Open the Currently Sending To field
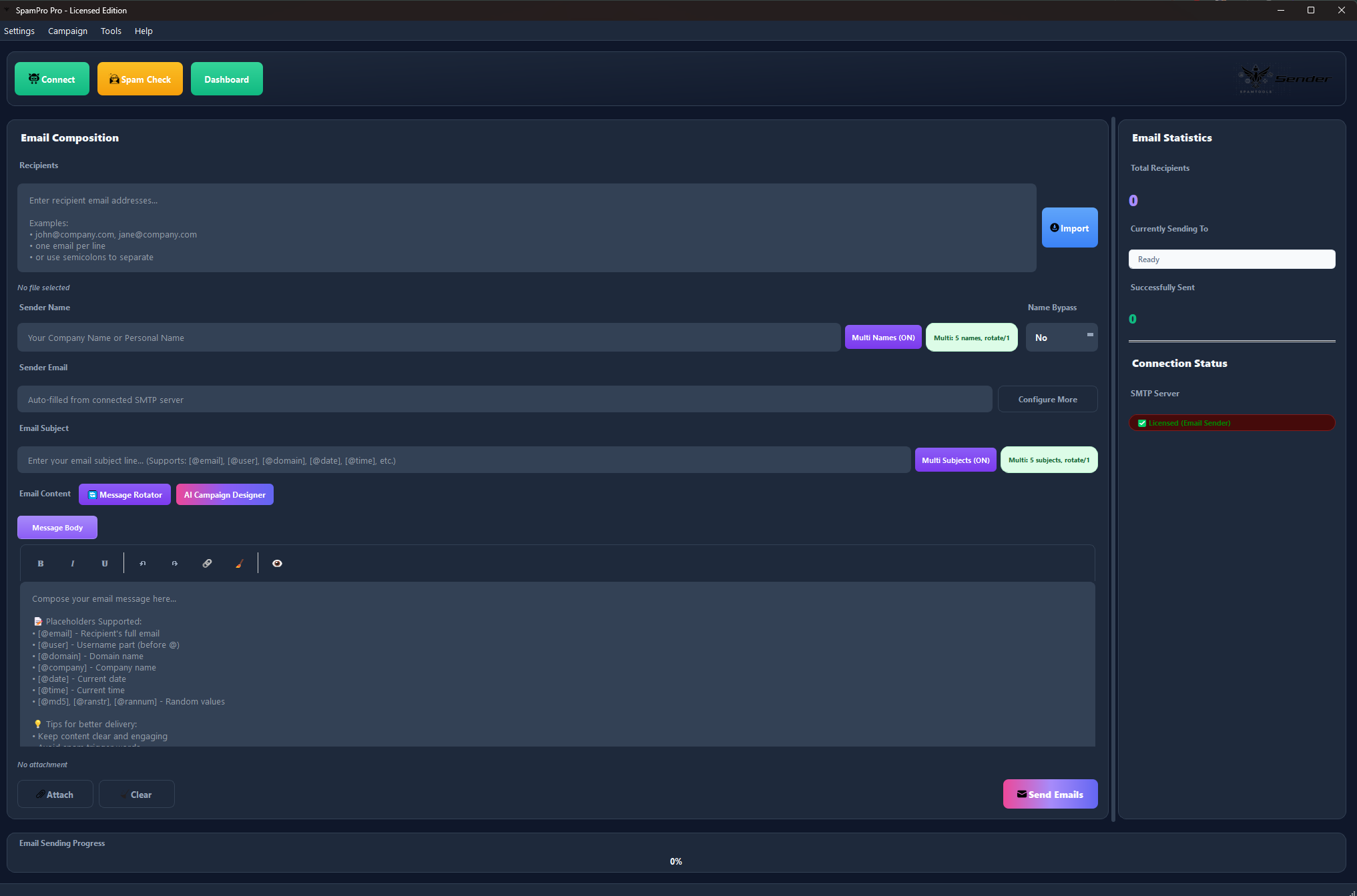This screenshot has height=896, width=1357. 1232,260
